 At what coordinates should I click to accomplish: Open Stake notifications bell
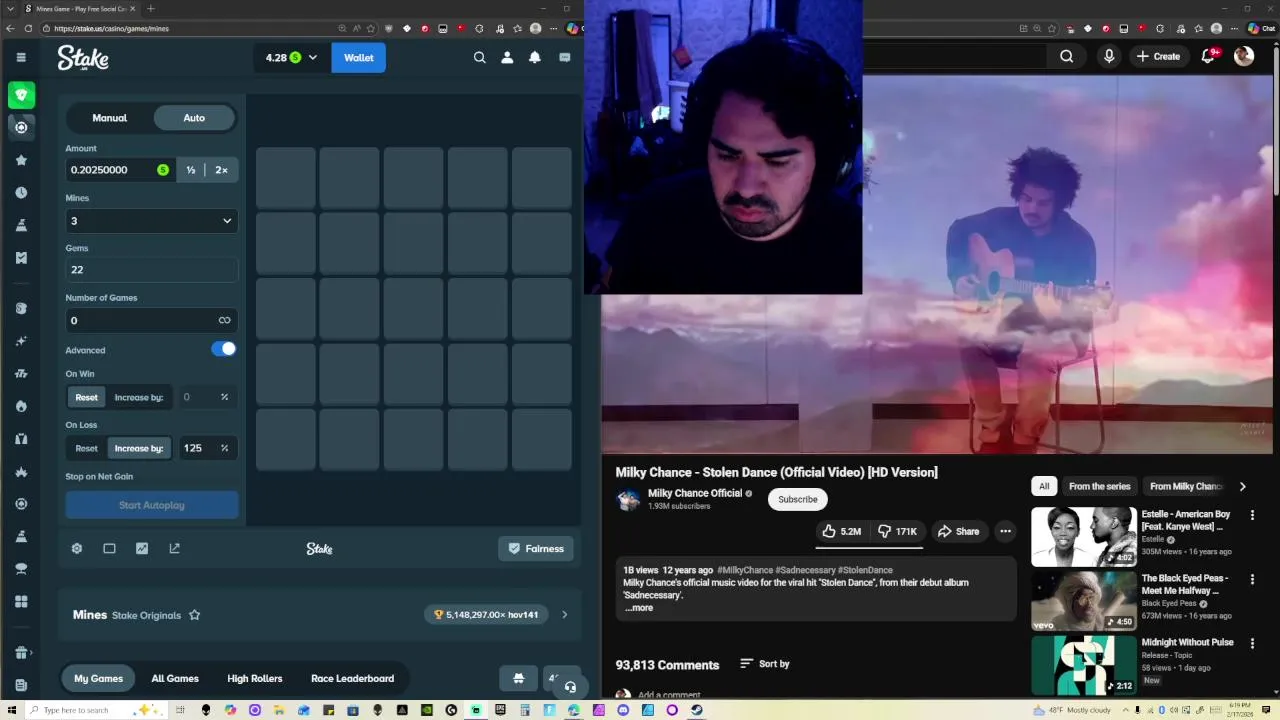535,58
